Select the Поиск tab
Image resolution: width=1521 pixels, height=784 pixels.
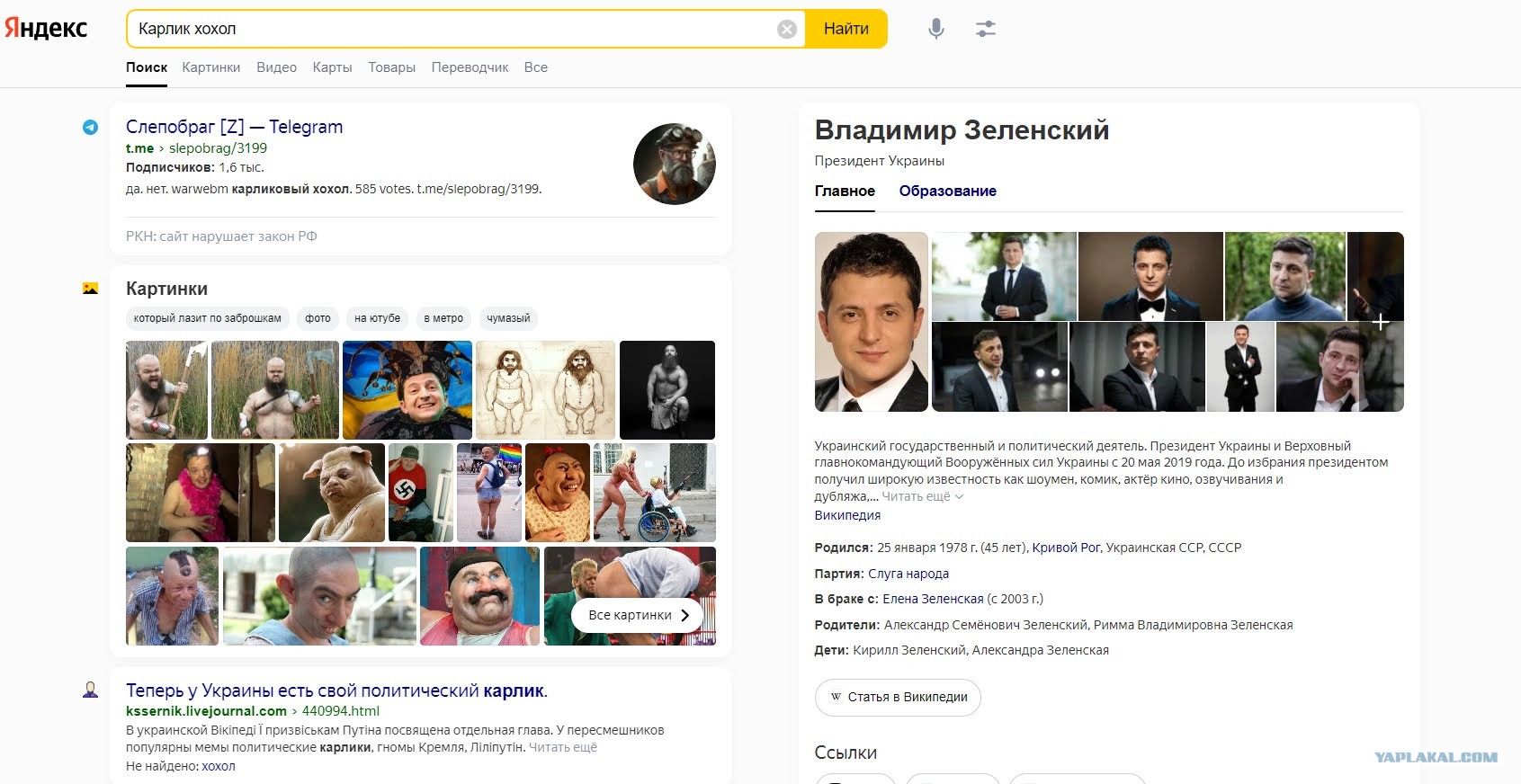tap(147, 67)
